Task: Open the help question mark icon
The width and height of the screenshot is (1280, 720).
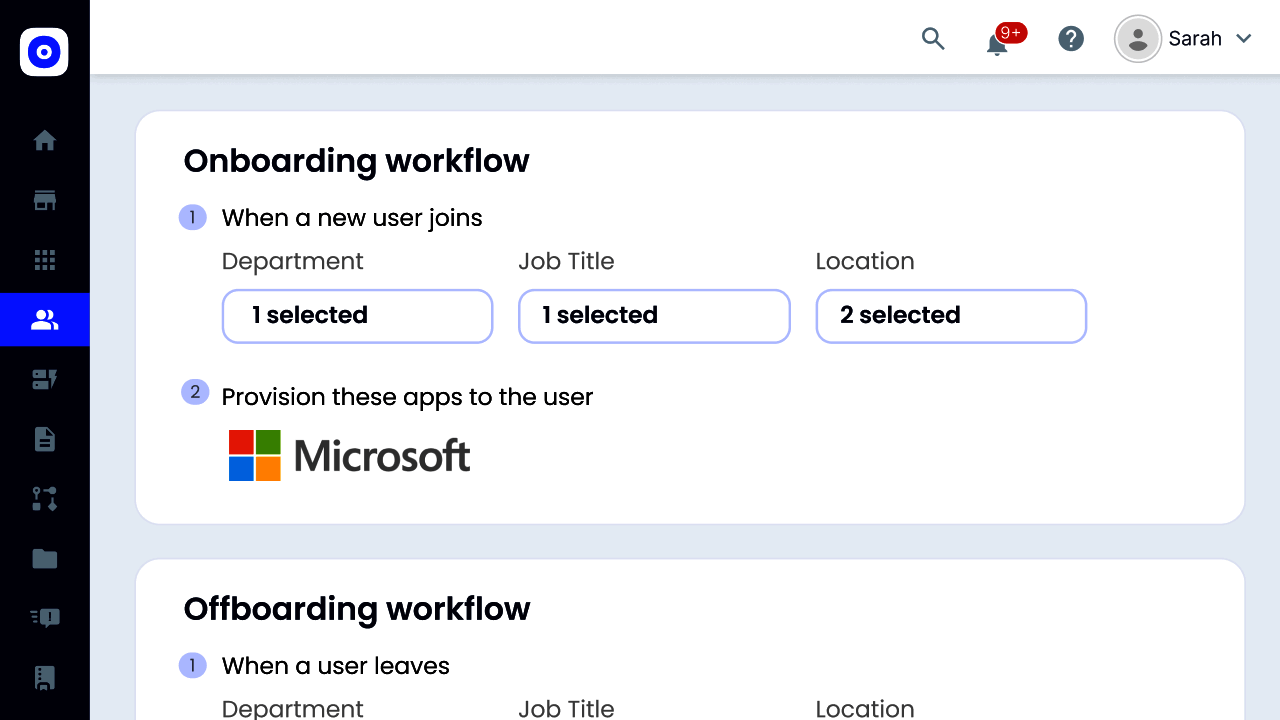Action: pos(1071,39)
